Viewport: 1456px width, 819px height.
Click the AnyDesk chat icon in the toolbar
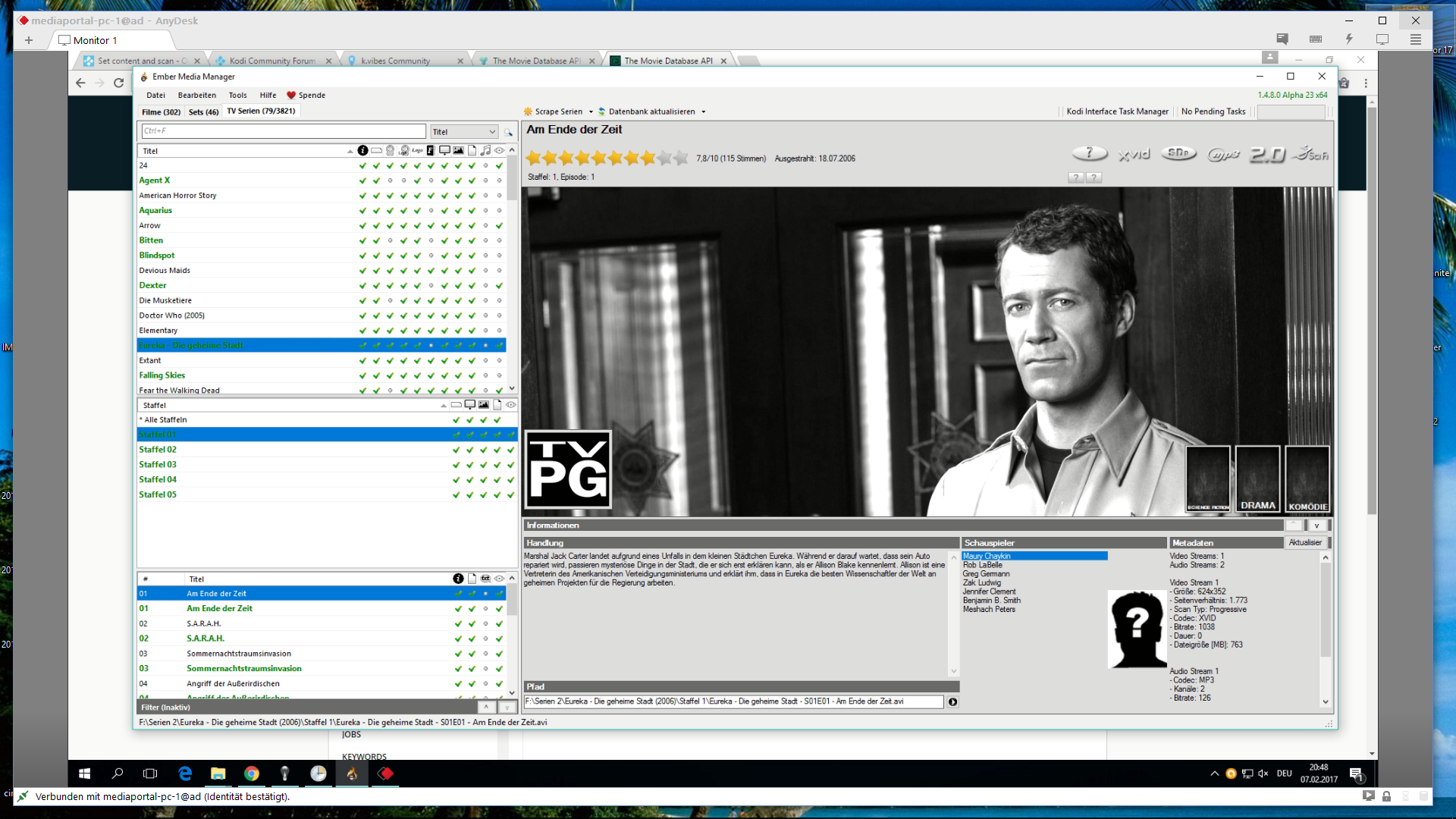1282,39
